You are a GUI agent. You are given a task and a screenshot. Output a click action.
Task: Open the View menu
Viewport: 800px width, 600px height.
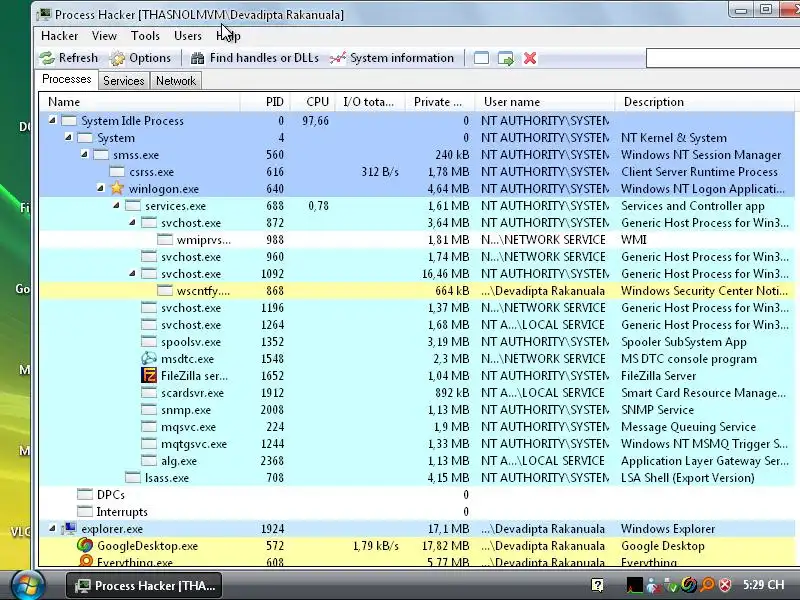tap(104, 36)
